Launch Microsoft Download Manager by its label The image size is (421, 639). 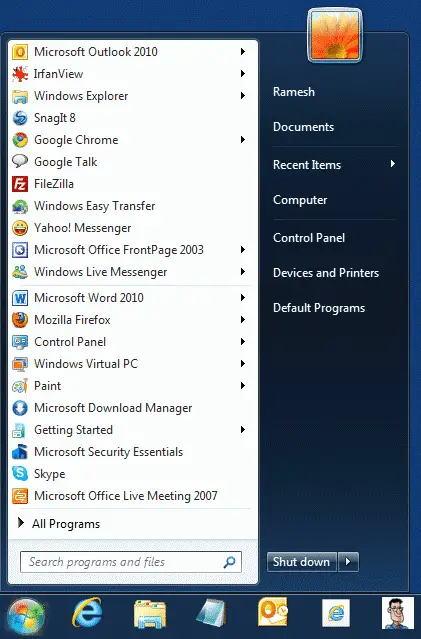113,408
